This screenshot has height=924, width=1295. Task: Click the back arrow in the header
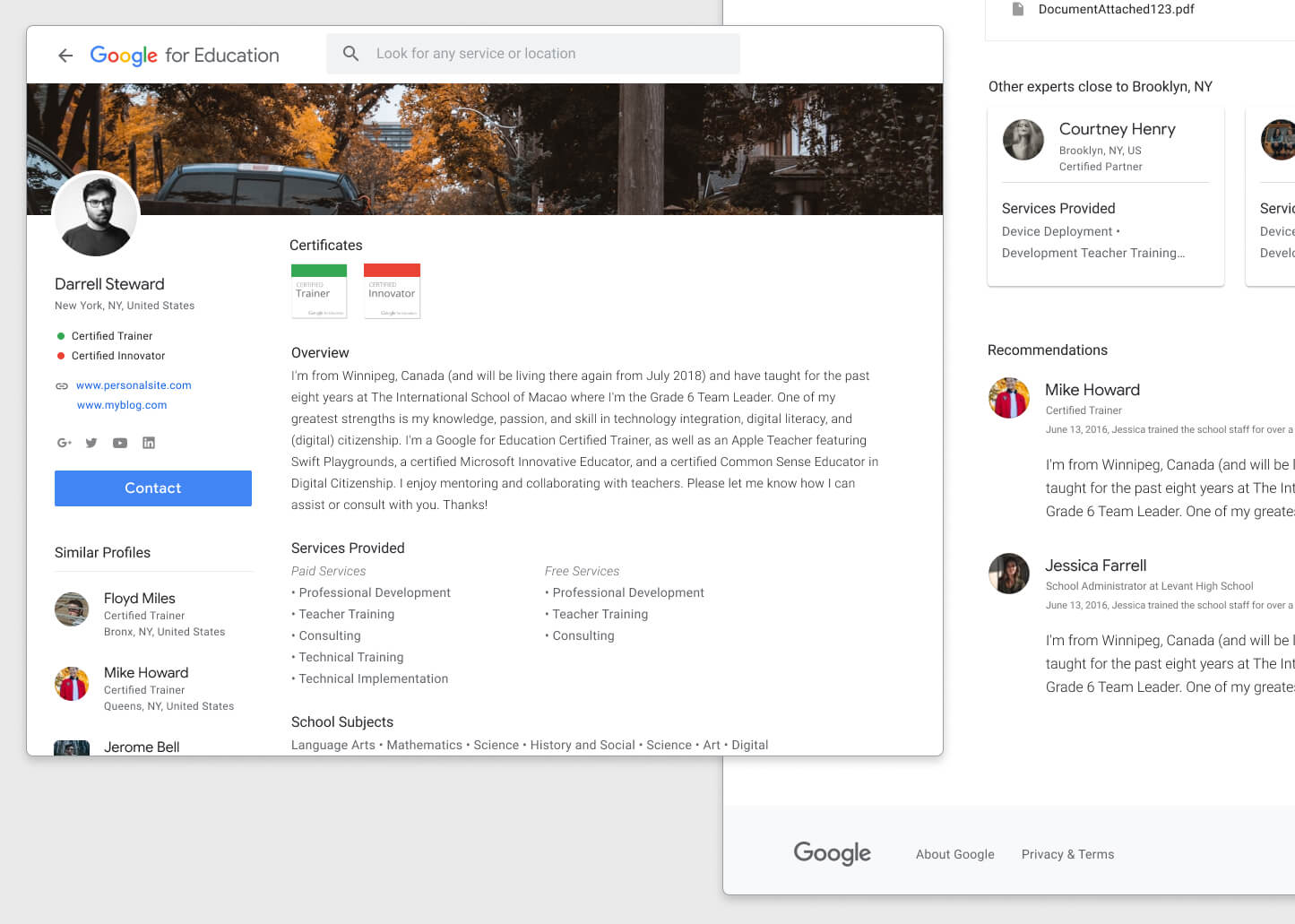pyautogui.click(x=65, y=56)
